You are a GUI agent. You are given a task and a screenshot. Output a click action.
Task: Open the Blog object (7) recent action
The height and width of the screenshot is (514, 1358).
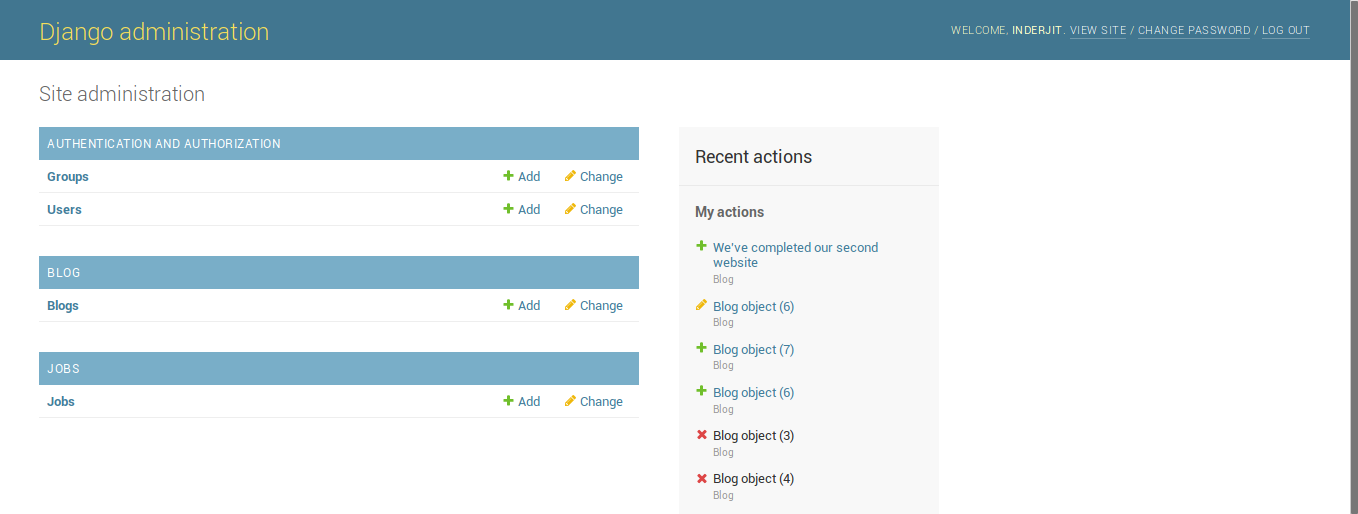pyautogui.click(x=753, y=350)
